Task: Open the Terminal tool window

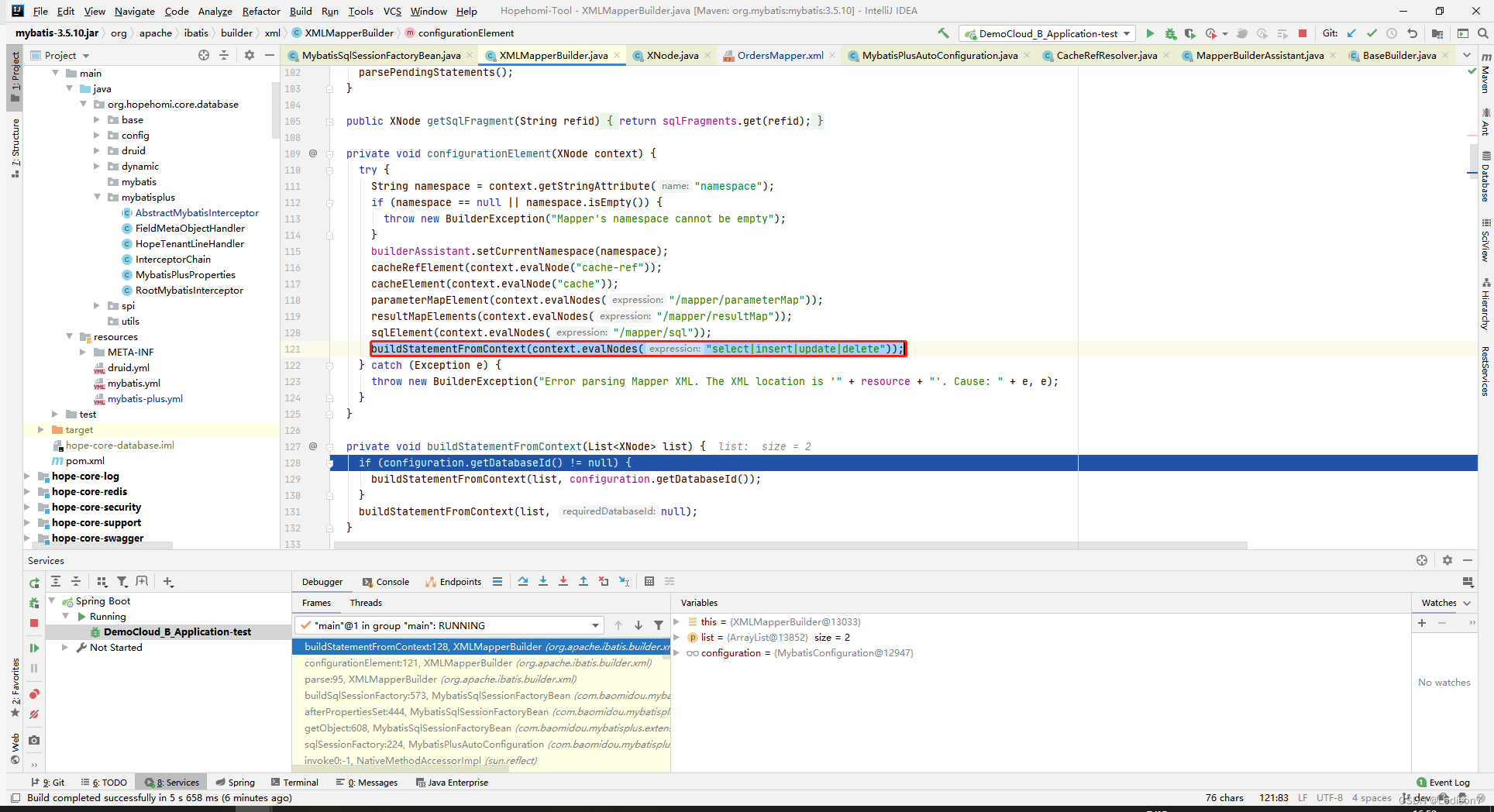Action: [294, 783]
